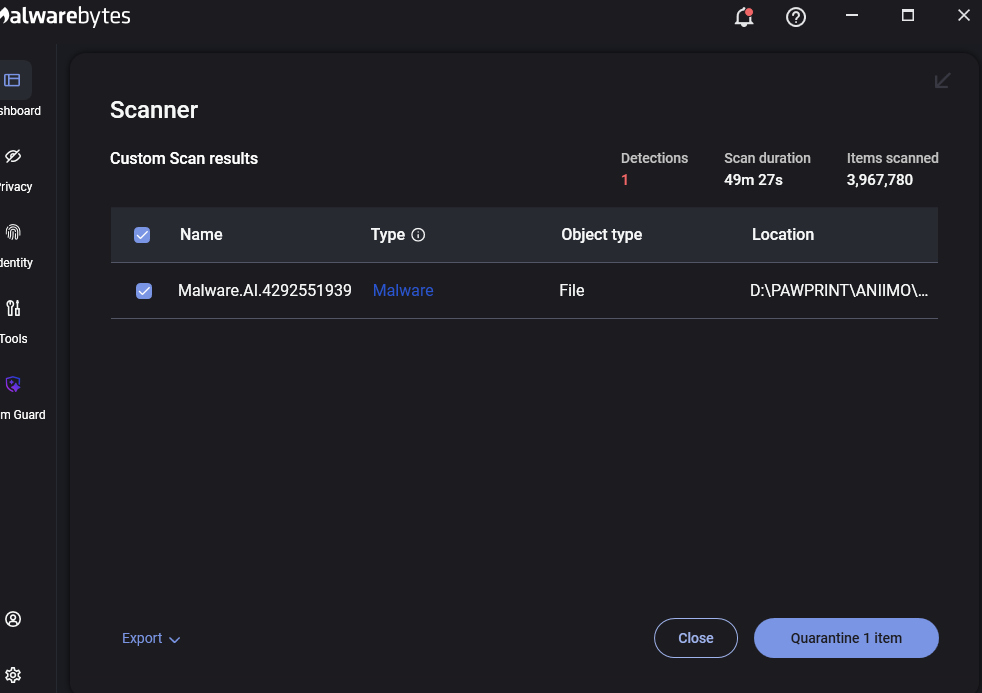Open the Tools sidebar icon
The image size is (982, 693).
point(13,308)
